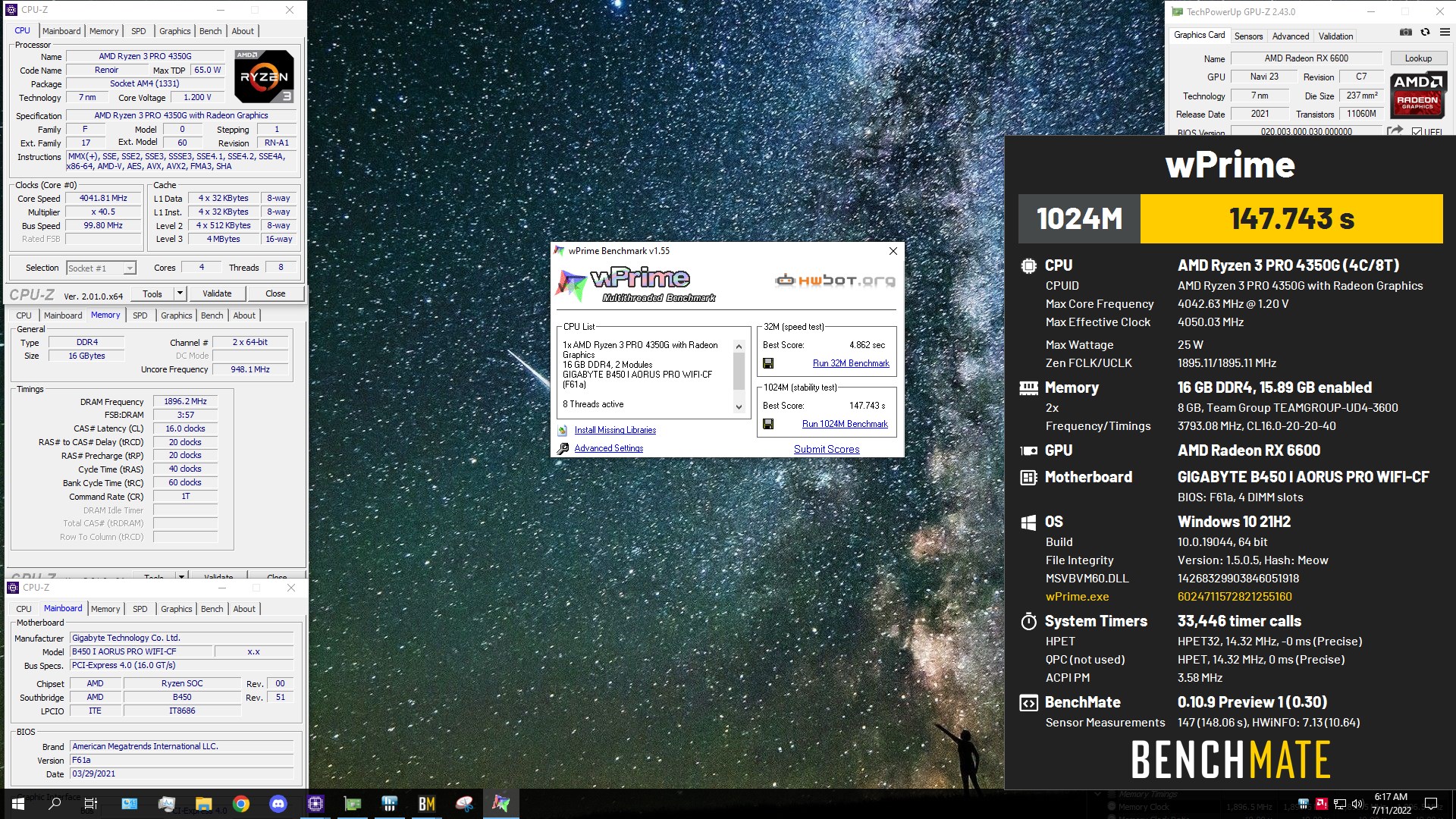Switch to the Sensors tab in GPU-Z
The height and width of the screenshot is (819, 1456).
click(x=1248, y=36)
